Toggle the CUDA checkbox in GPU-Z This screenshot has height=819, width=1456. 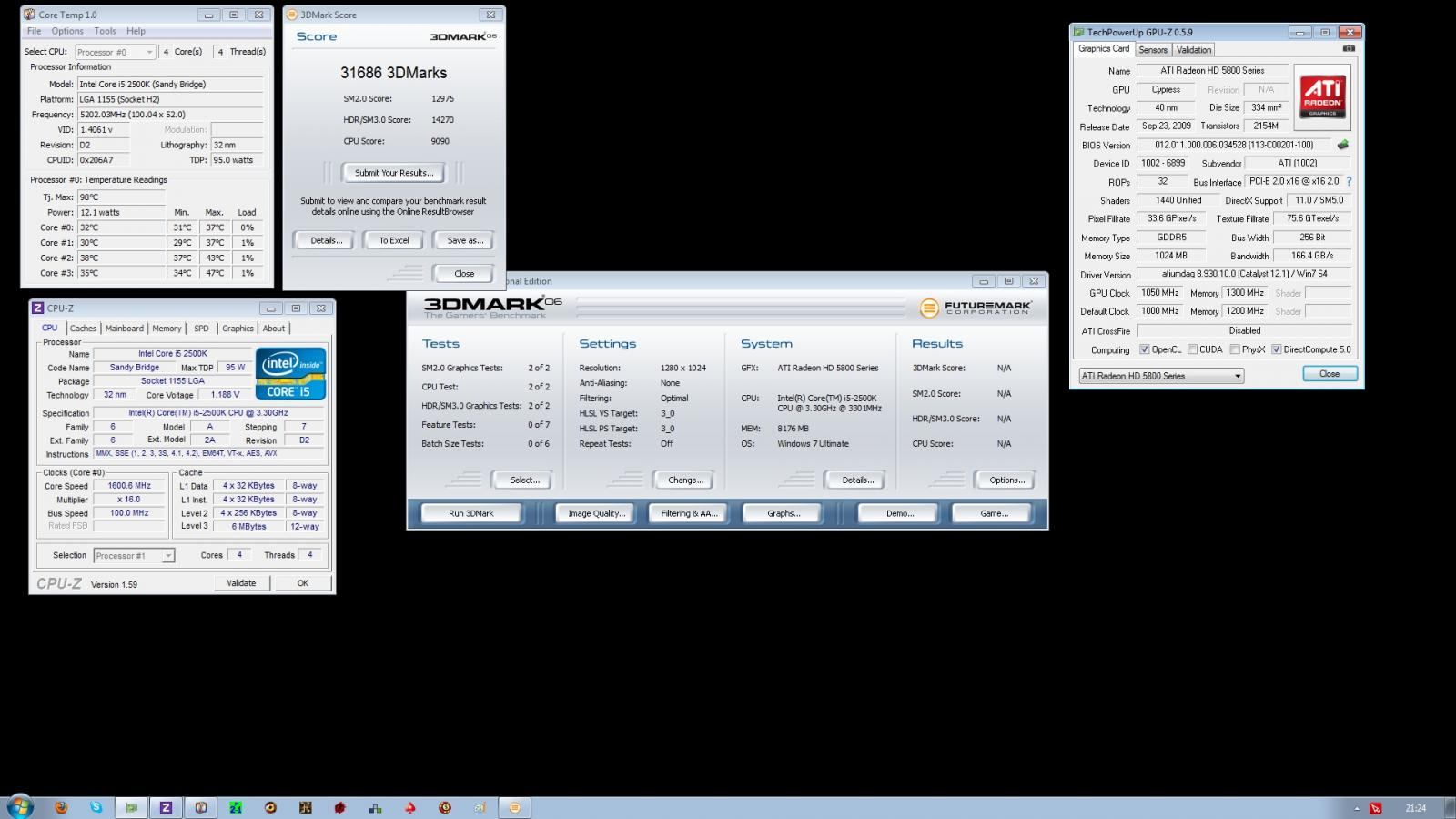point(1192,349)
